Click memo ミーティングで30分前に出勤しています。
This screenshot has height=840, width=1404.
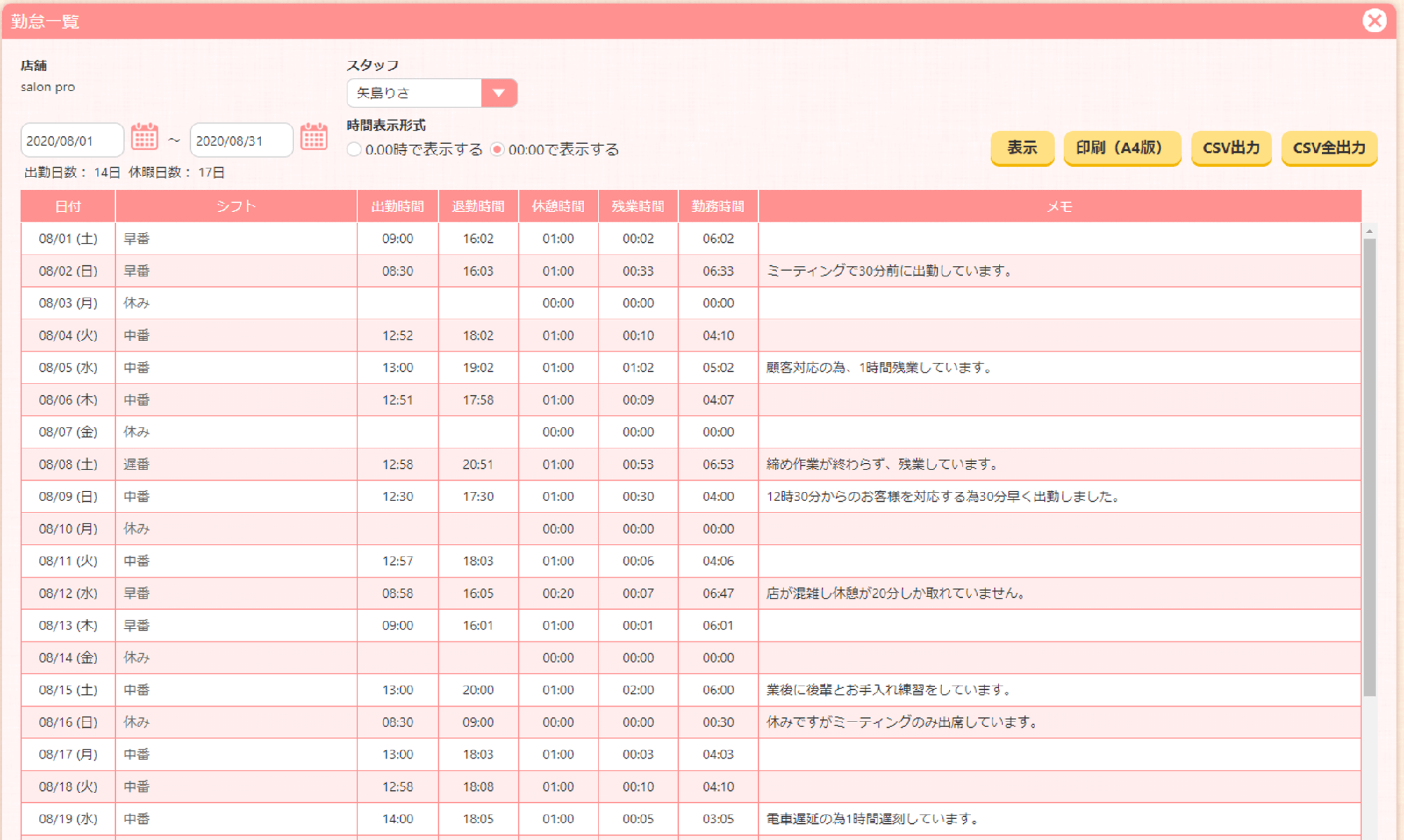pyautogui.click(x=890, y=271)
